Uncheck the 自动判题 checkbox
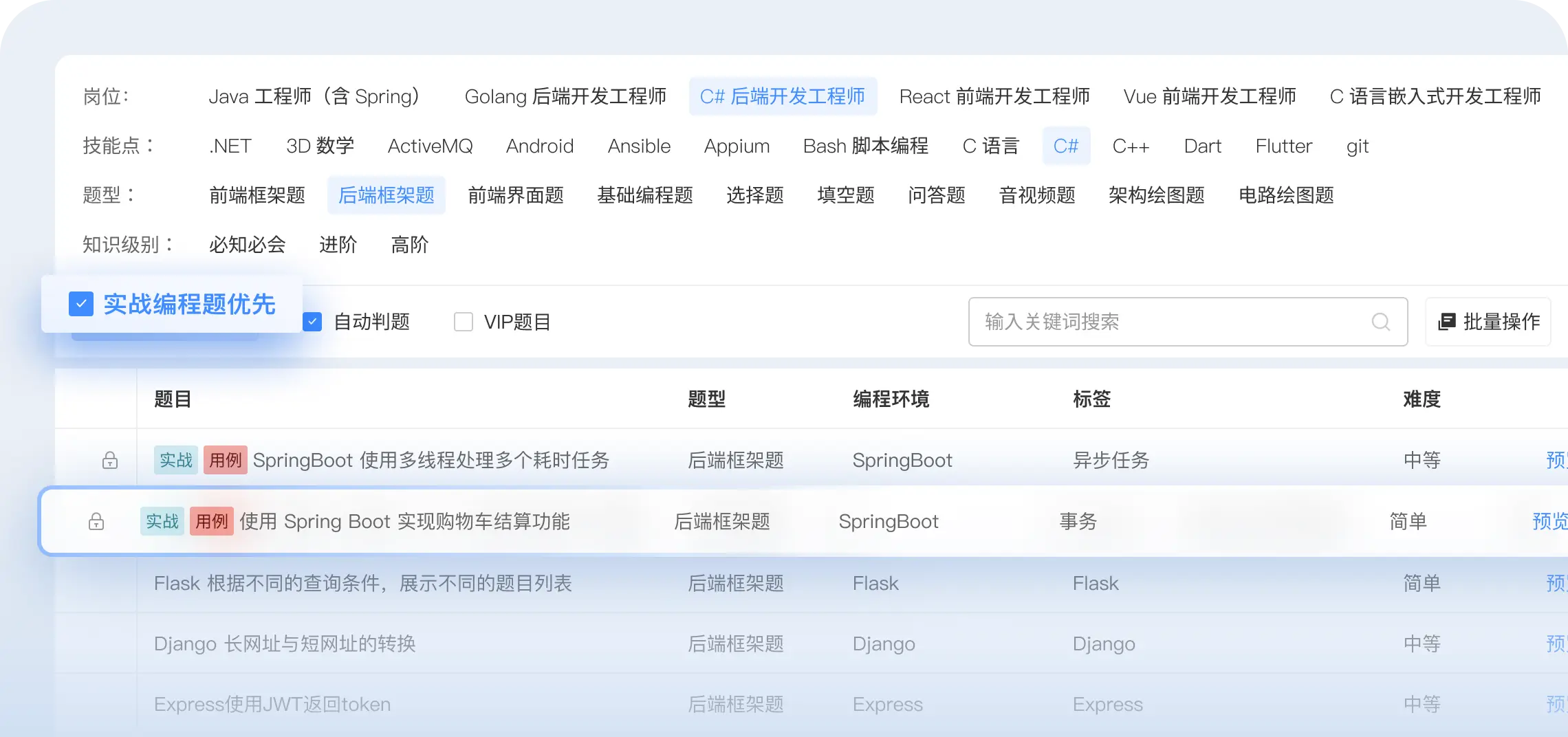Screen dimensions: 1568x737 click(x=313, y=322)
